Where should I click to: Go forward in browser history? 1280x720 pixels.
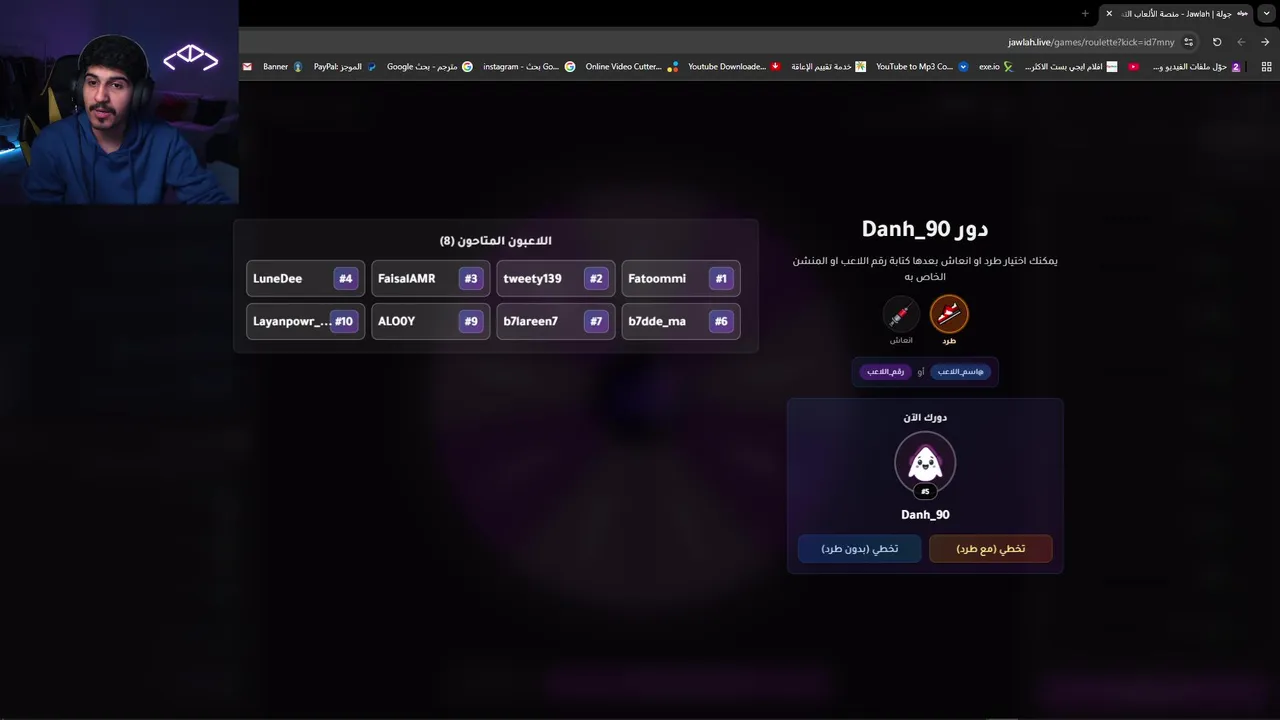click(1241, 42)
